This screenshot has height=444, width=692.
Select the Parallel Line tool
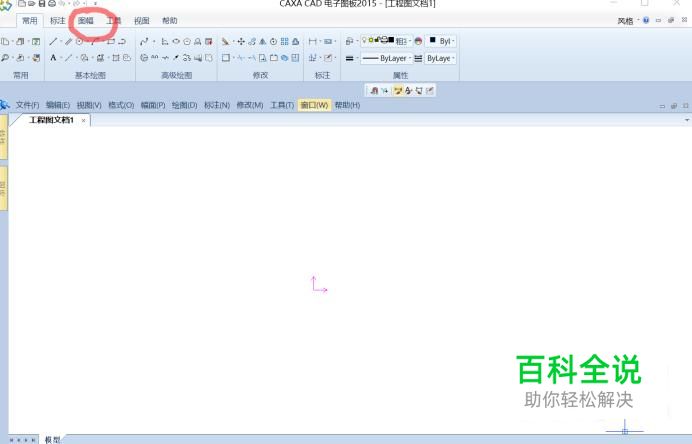tap(68, 41)
